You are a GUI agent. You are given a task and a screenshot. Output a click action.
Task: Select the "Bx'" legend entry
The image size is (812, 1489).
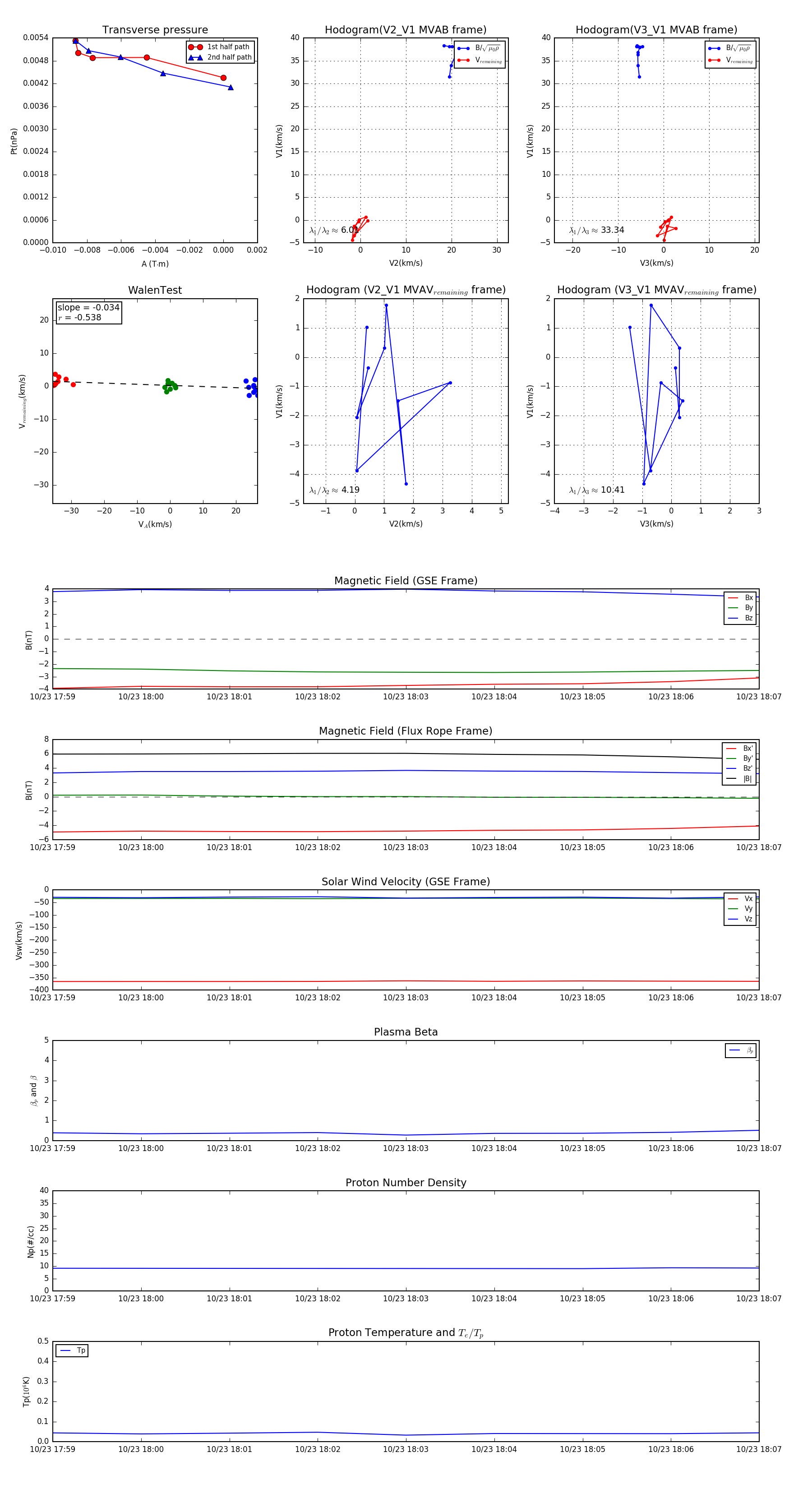click(740, 748)
